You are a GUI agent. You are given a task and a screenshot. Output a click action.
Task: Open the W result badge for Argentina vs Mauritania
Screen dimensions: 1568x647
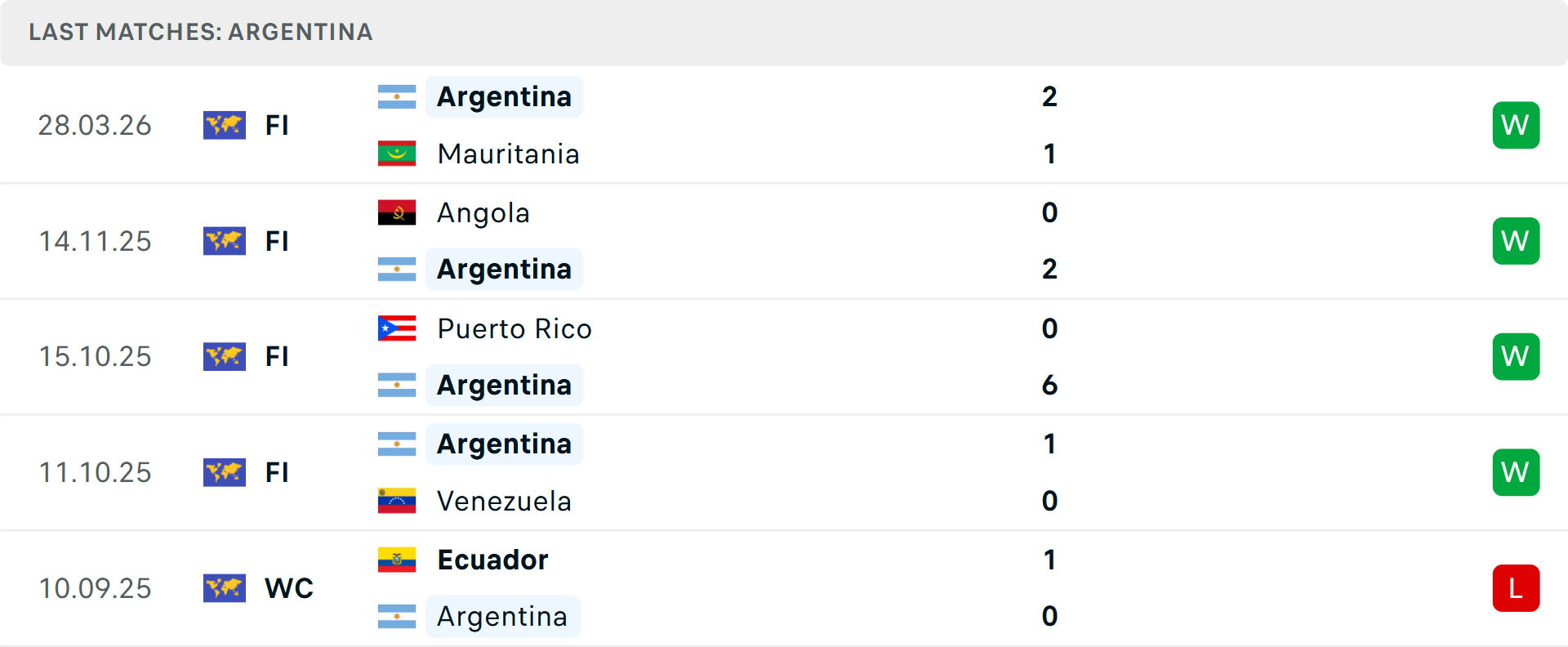(x=1516, y=125)
